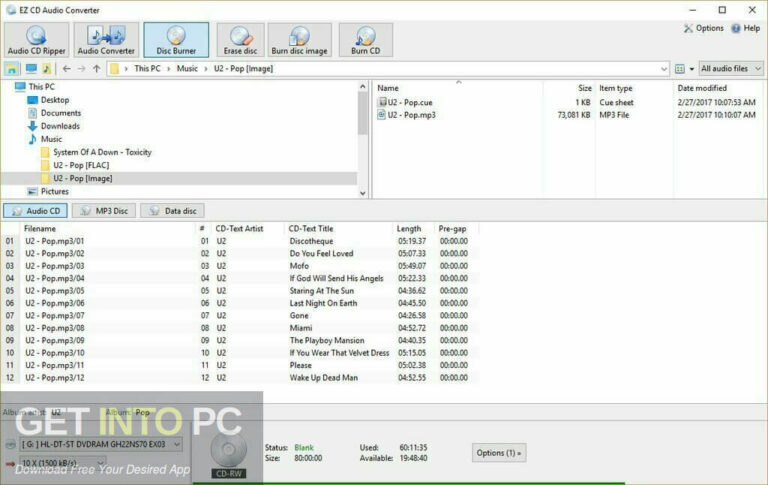The height and width of the screenshot is (485, 768).
Task: Select Downloads in the folder tree
Action: pos(60,126)
